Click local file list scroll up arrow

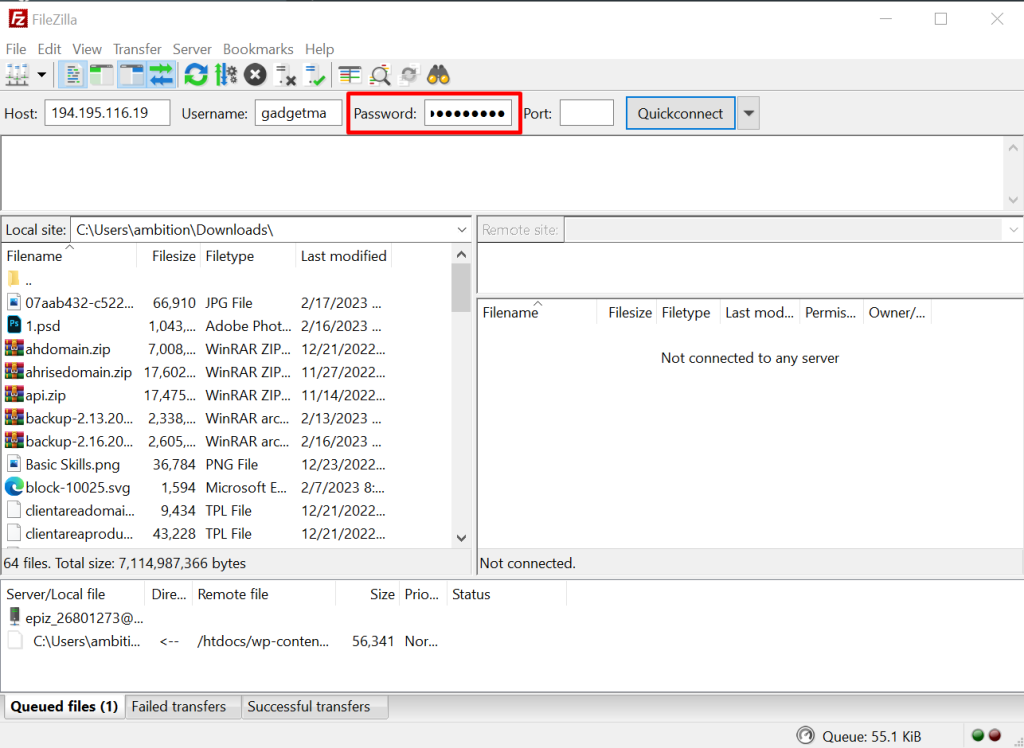(461, 255)
